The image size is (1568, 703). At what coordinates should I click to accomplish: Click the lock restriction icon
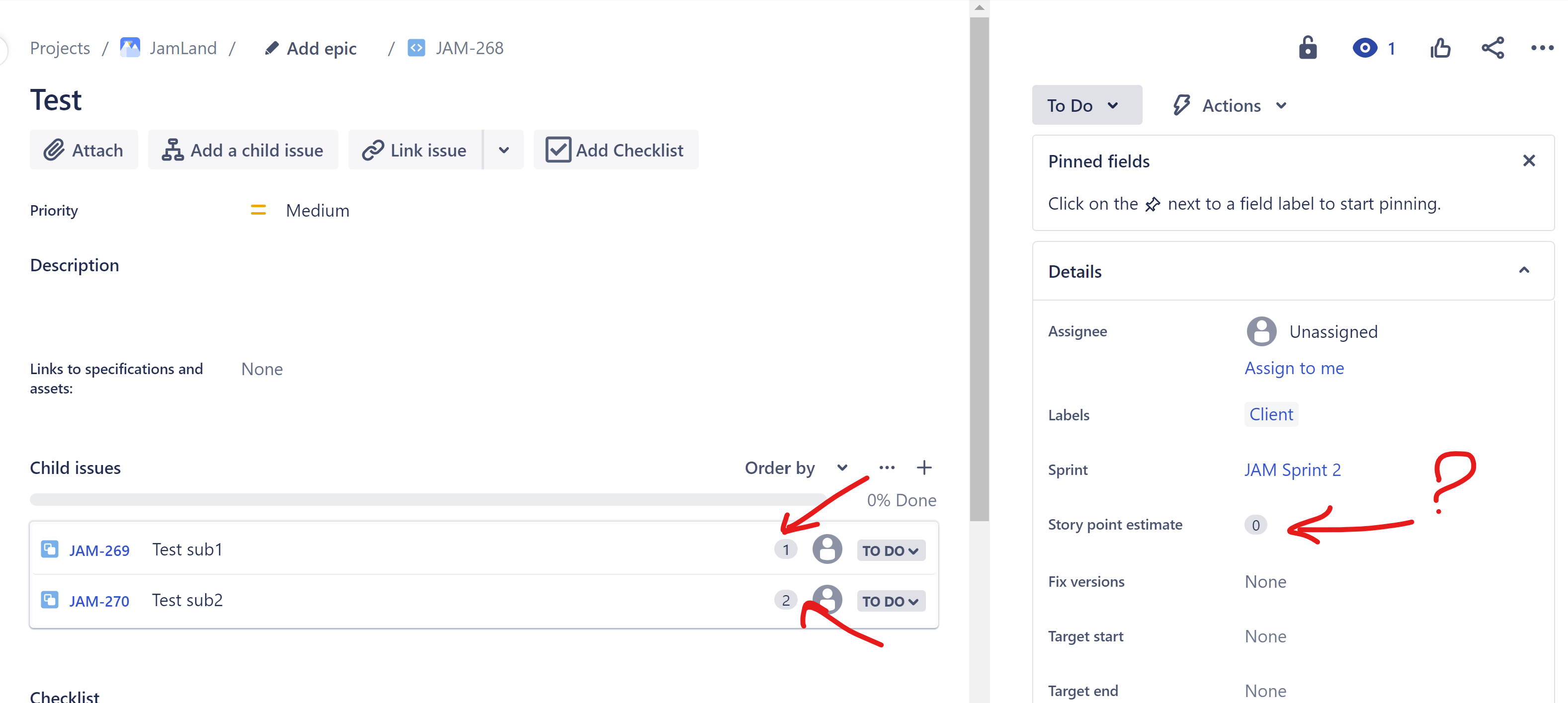[x=1308, y=48]
